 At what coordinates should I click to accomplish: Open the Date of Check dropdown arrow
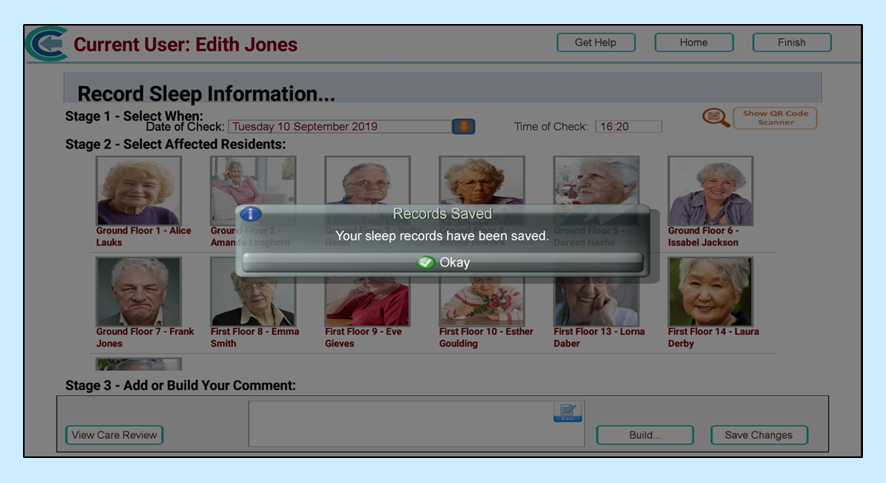pos(463,126)
